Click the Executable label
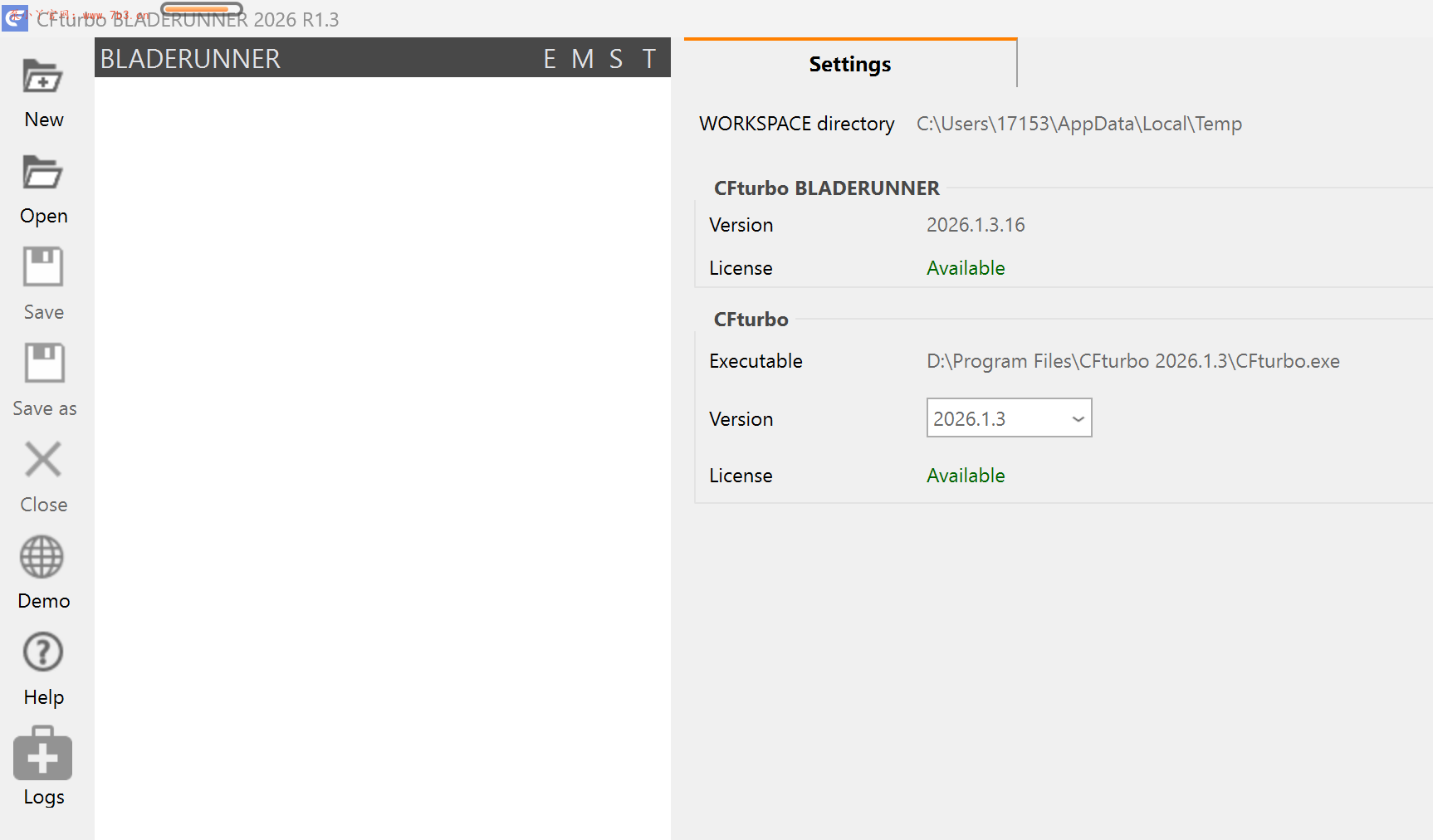This screenshot has width=1433, height=840. (756, 361)
